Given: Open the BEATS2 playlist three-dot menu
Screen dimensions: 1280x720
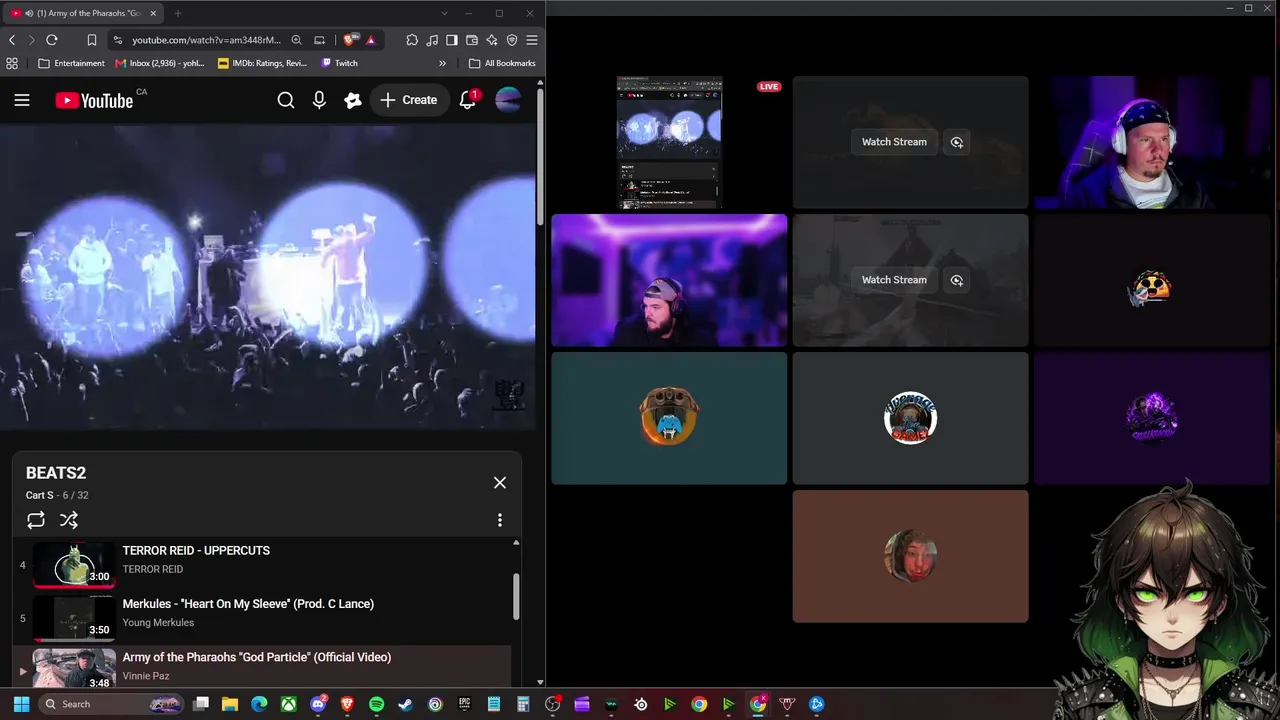Looking at the screenshot, I should [500, 520].
